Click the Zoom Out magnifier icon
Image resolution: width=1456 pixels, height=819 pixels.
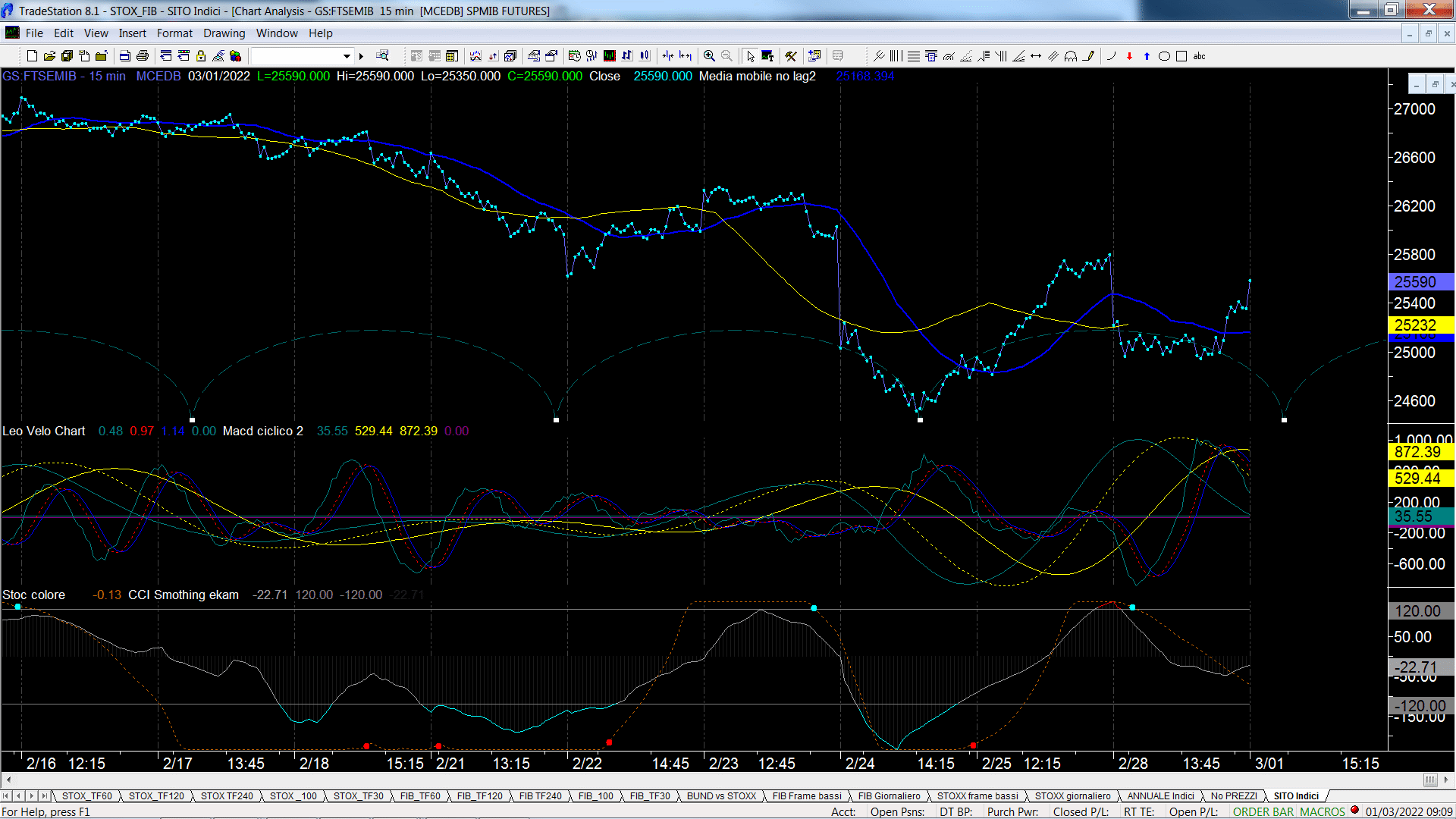point(726,56)
